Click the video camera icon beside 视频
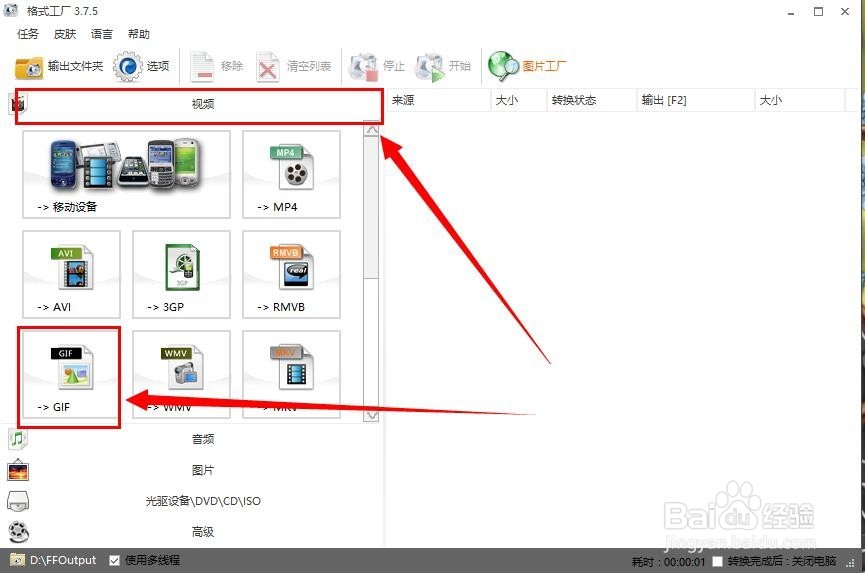This screenshot has width=865, height=573. tap(18, 103)
